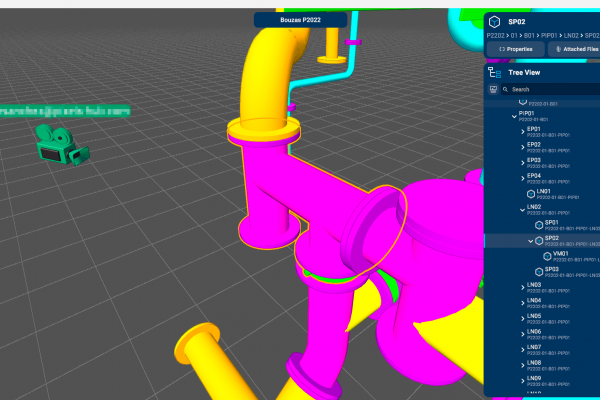Viewport: 600px width, 400px height.
Task: Click the filter icon left of the Search field
Action: 493,89
